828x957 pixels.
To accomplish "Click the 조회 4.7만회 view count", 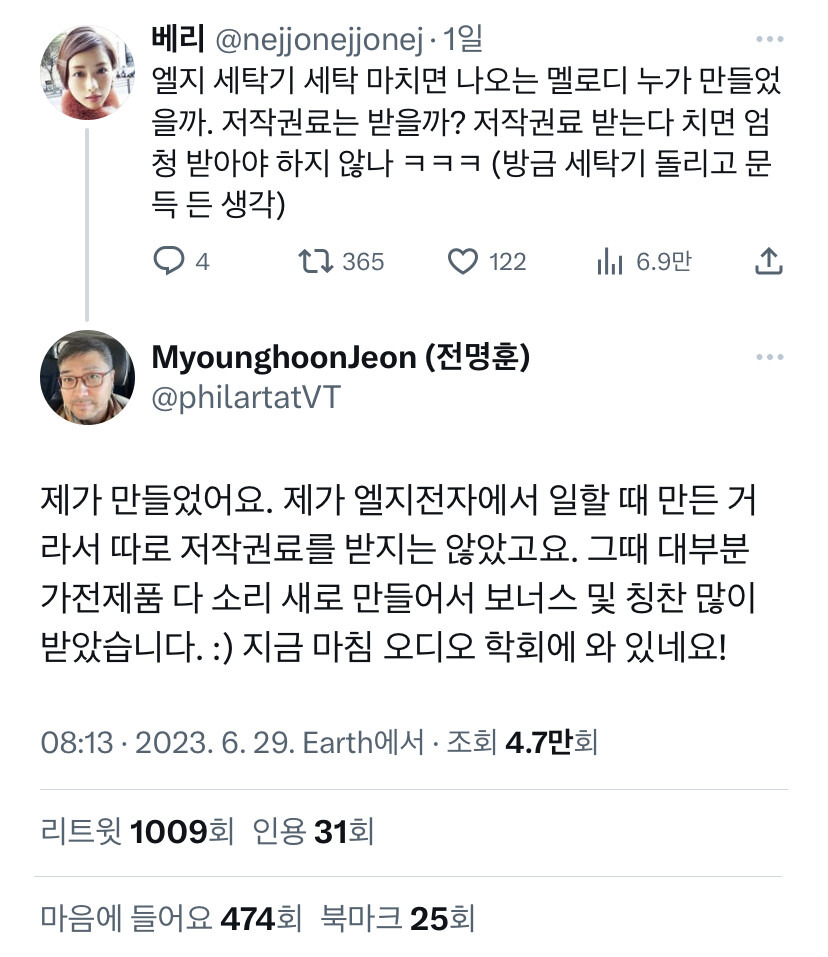I will 522,743.
